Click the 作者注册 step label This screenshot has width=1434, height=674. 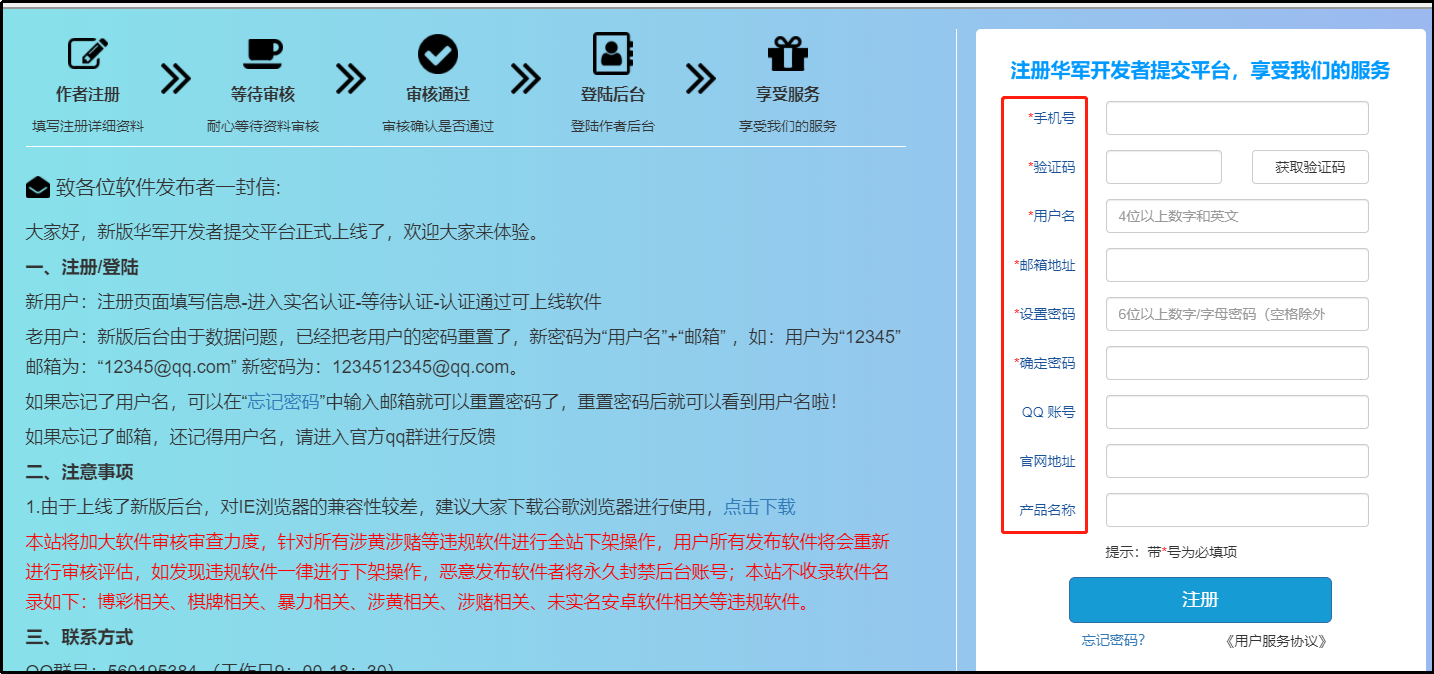click(88, 95)
